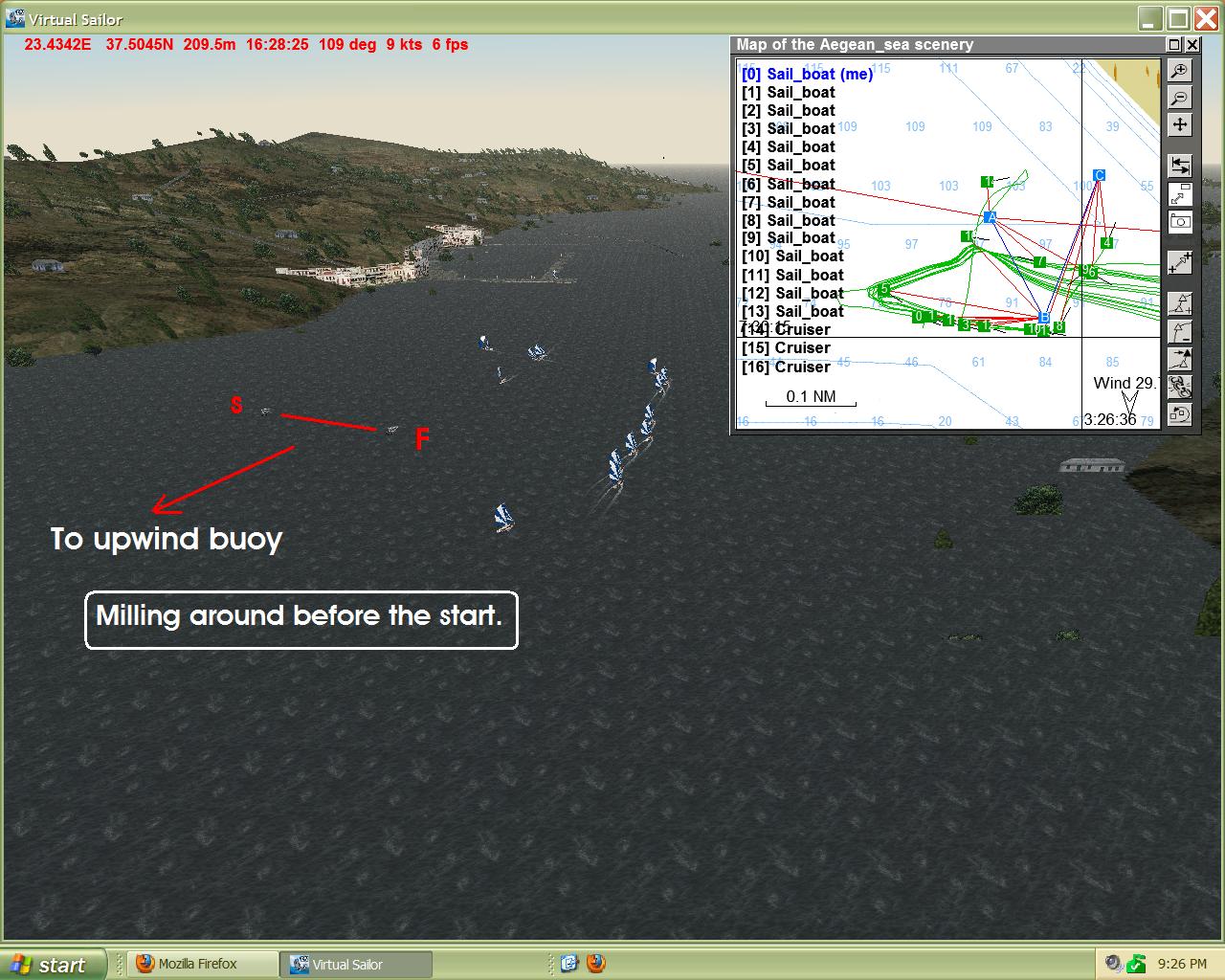Select [7] Sail_boat entry
Image resolution: width=1225 pixels, height=980 pixels.
(788, 202)
